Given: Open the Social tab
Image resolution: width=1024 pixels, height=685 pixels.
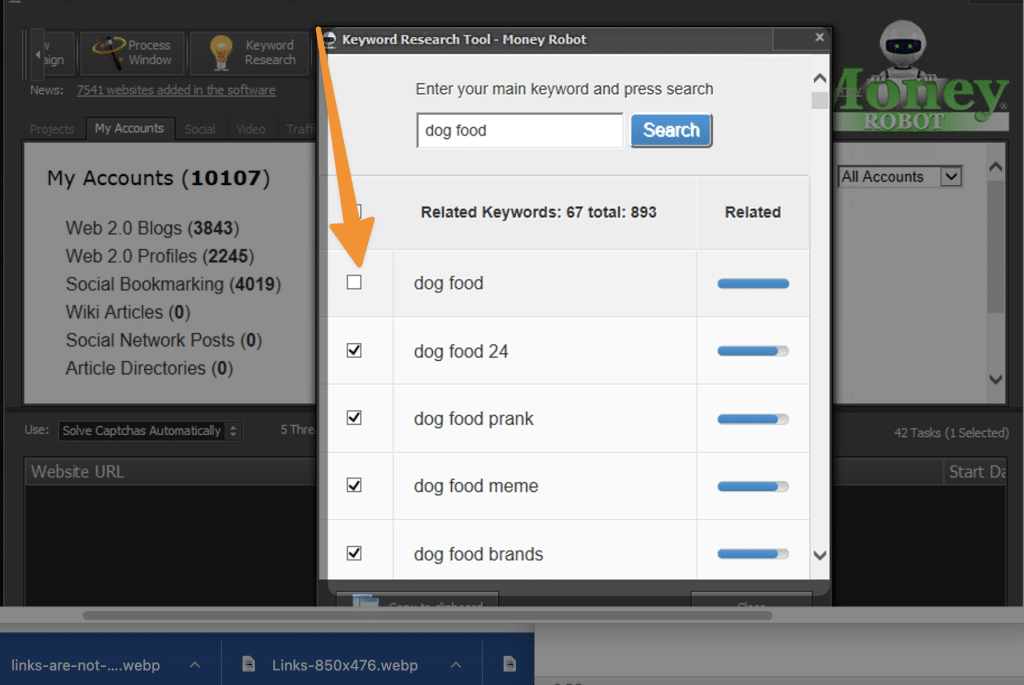Looking at the screenshot, I should click(x=200, y=129).
